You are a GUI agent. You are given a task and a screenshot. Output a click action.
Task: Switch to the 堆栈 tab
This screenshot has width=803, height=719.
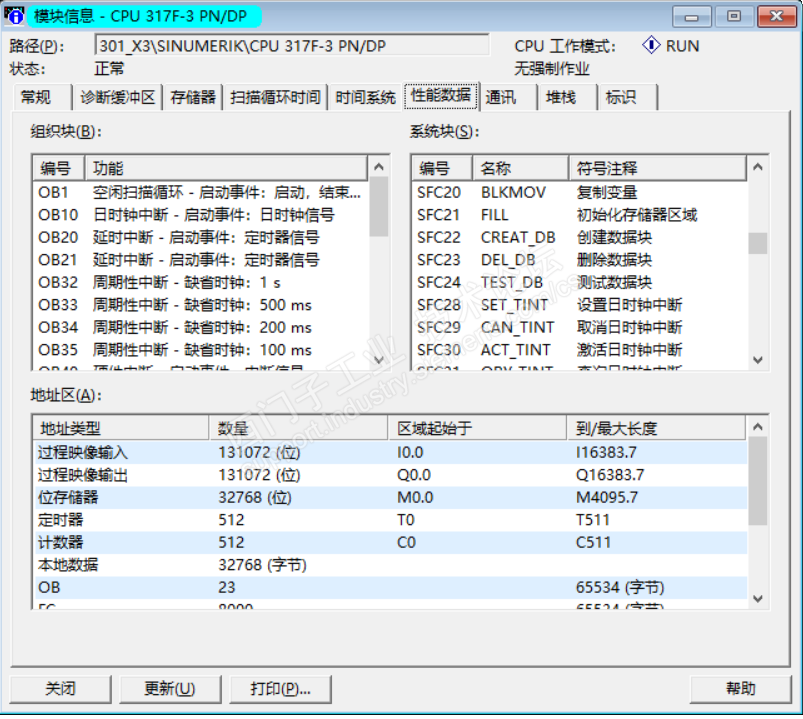568,97
